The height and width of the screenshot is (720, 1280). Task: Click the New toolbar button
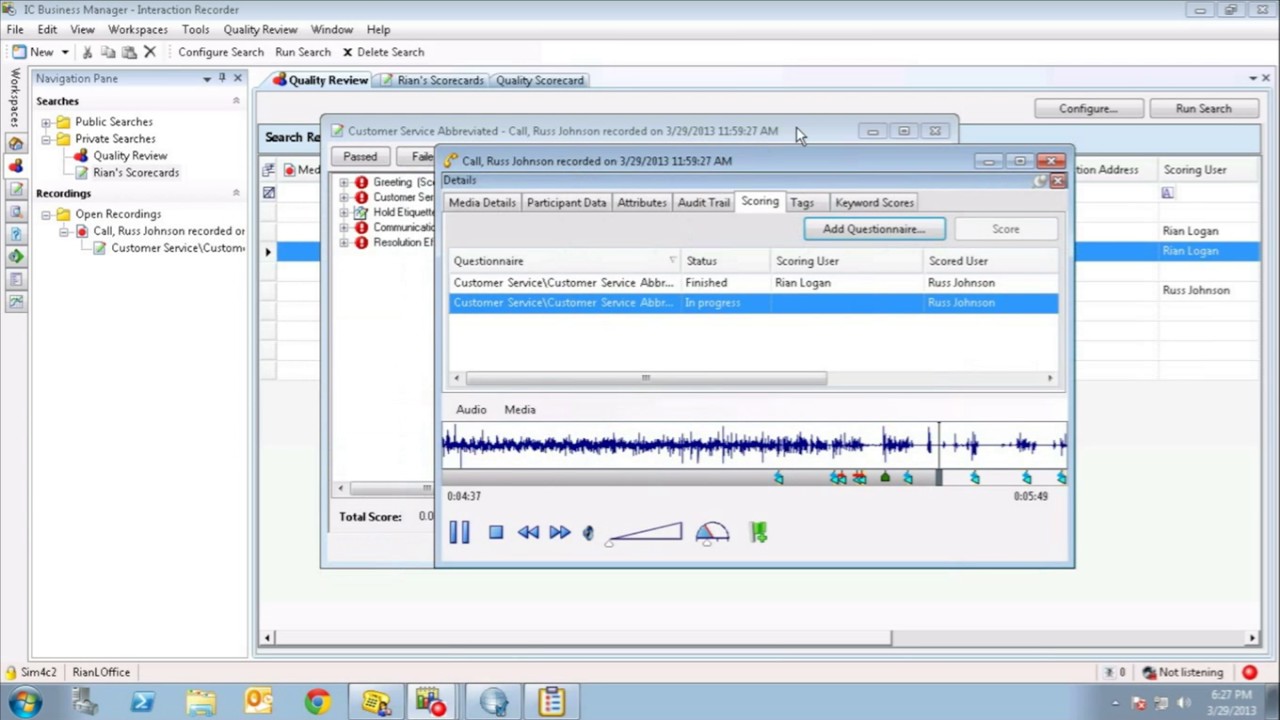click(33, 52)
